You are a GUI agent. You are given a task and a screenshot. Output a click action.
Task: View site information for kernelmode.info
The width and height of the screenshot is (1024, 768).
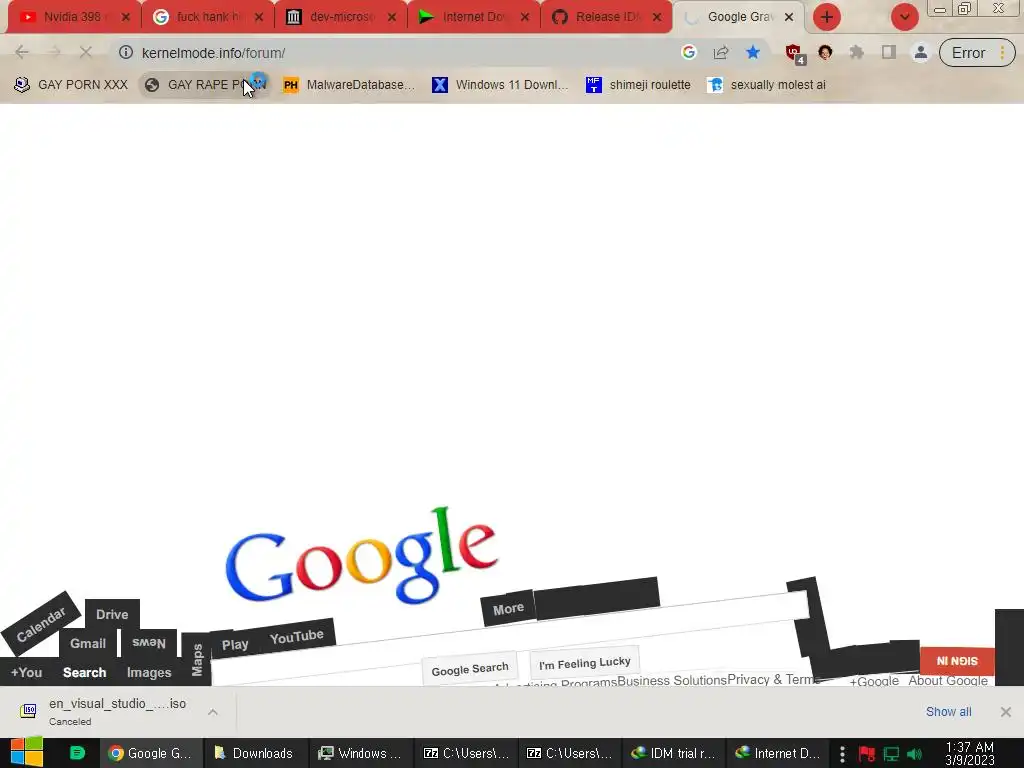click(125, 52)
